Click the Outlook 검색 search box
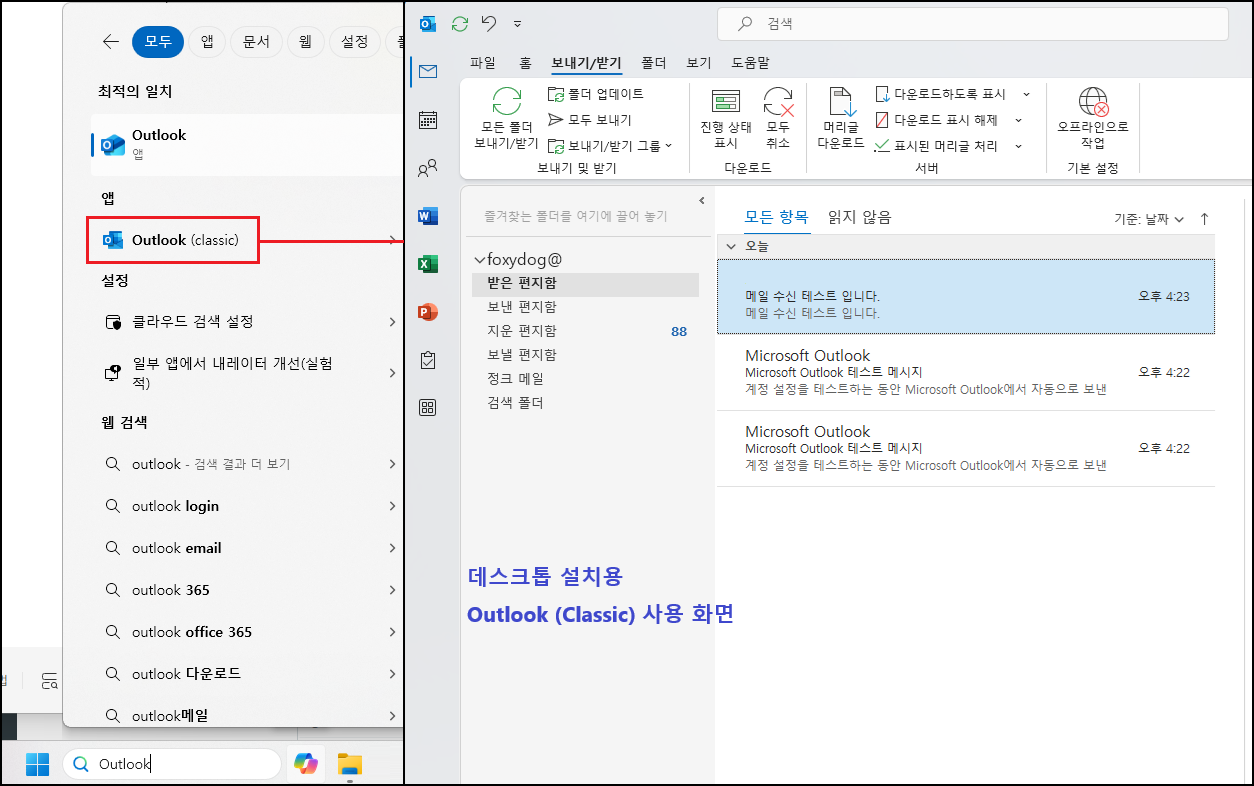Viewport: 1254px width, 786px height. click(973, 24)
